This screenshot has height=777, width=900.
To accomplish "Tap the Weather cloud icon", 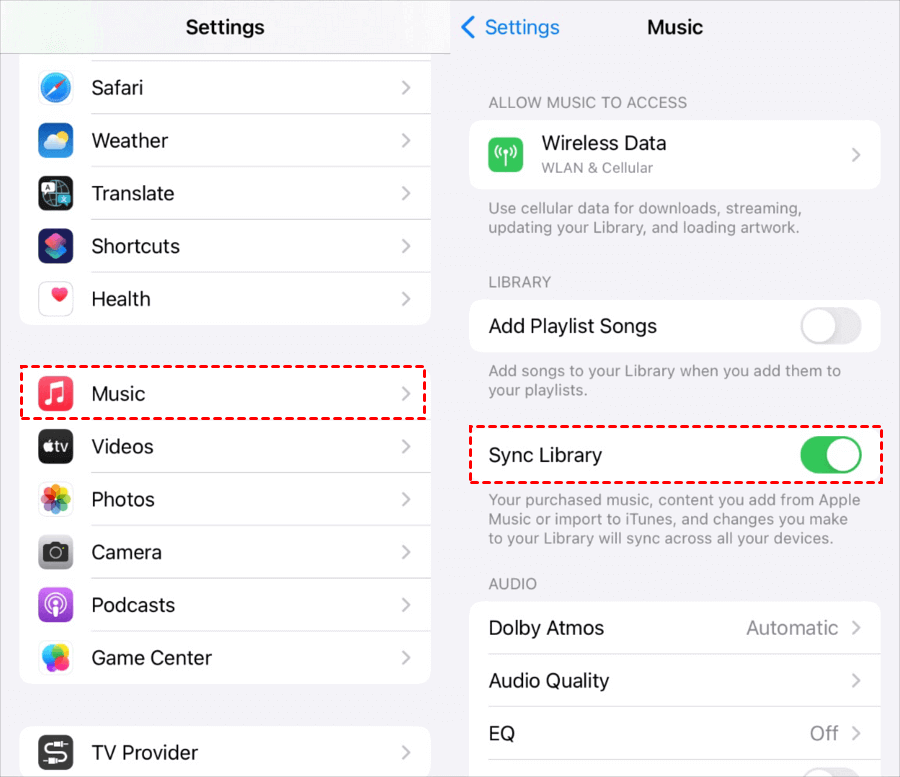I will click(56, 141).
